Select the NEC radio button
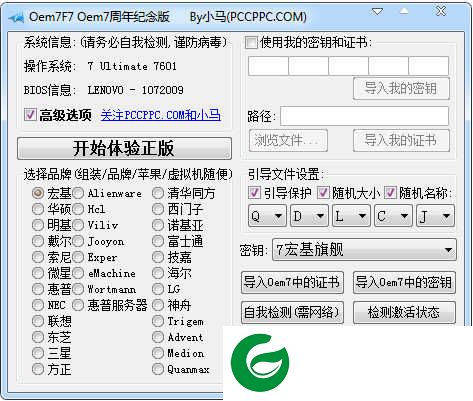Image resolution: width=473 pixels, height=401 pixels. [x=38, y=305]
